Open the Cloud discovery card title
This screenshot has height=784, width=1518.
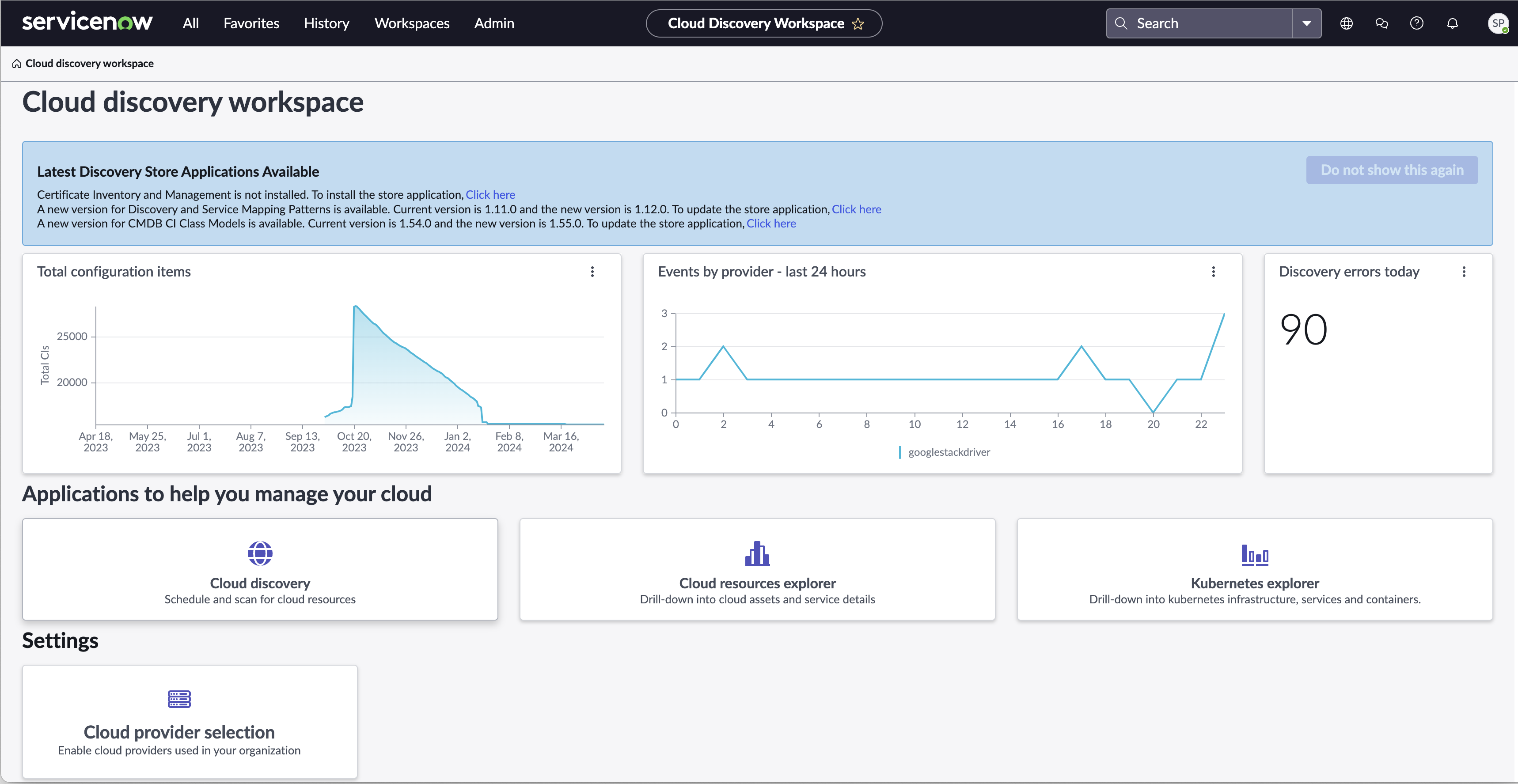(260, 583)
